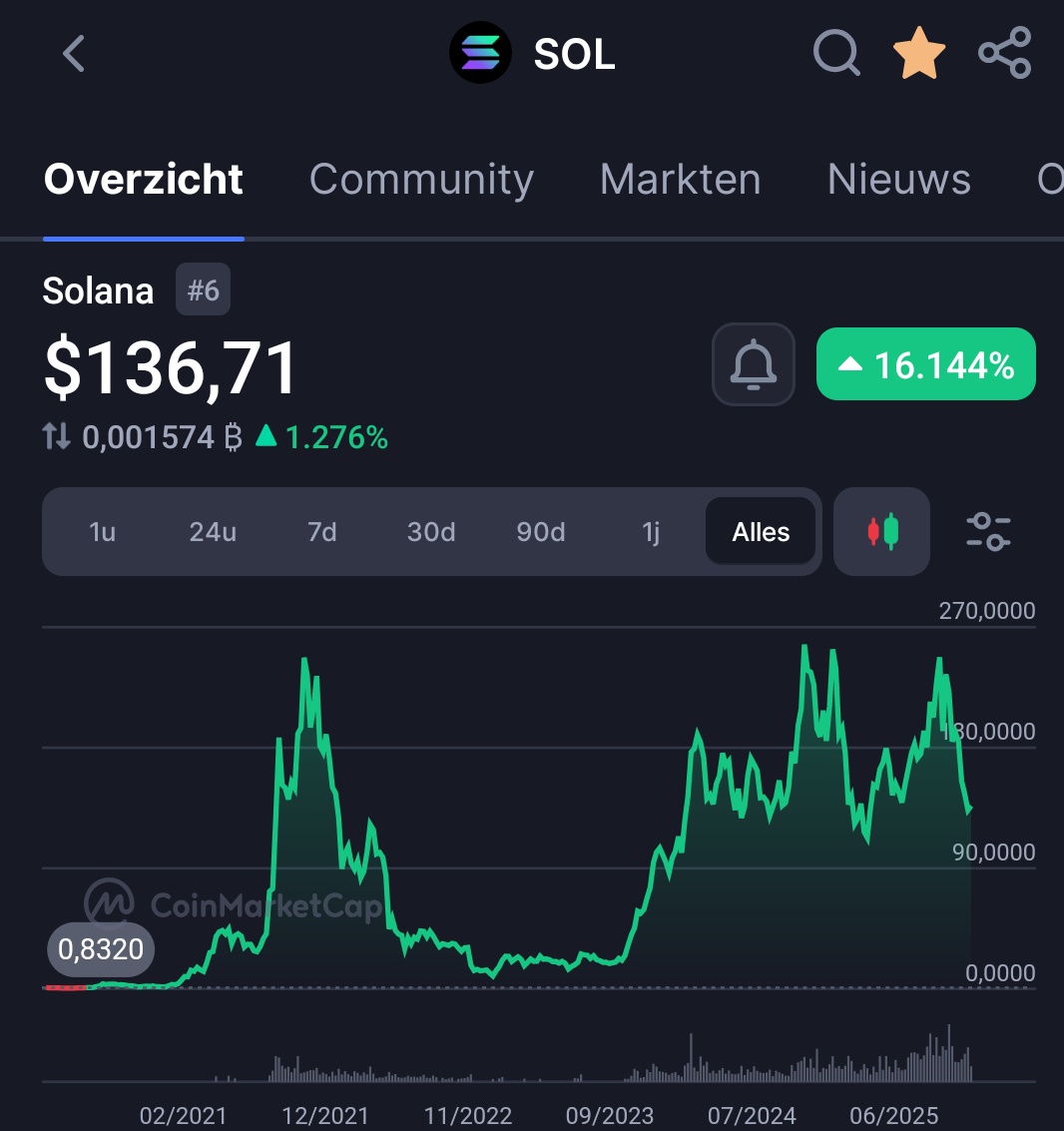Tap the Solana logo icon

click(x=480, y=53)
